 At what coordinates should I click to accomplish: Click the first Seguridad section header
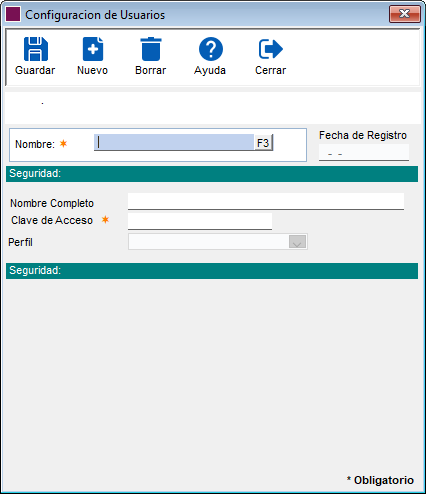[x=212, y=174]
